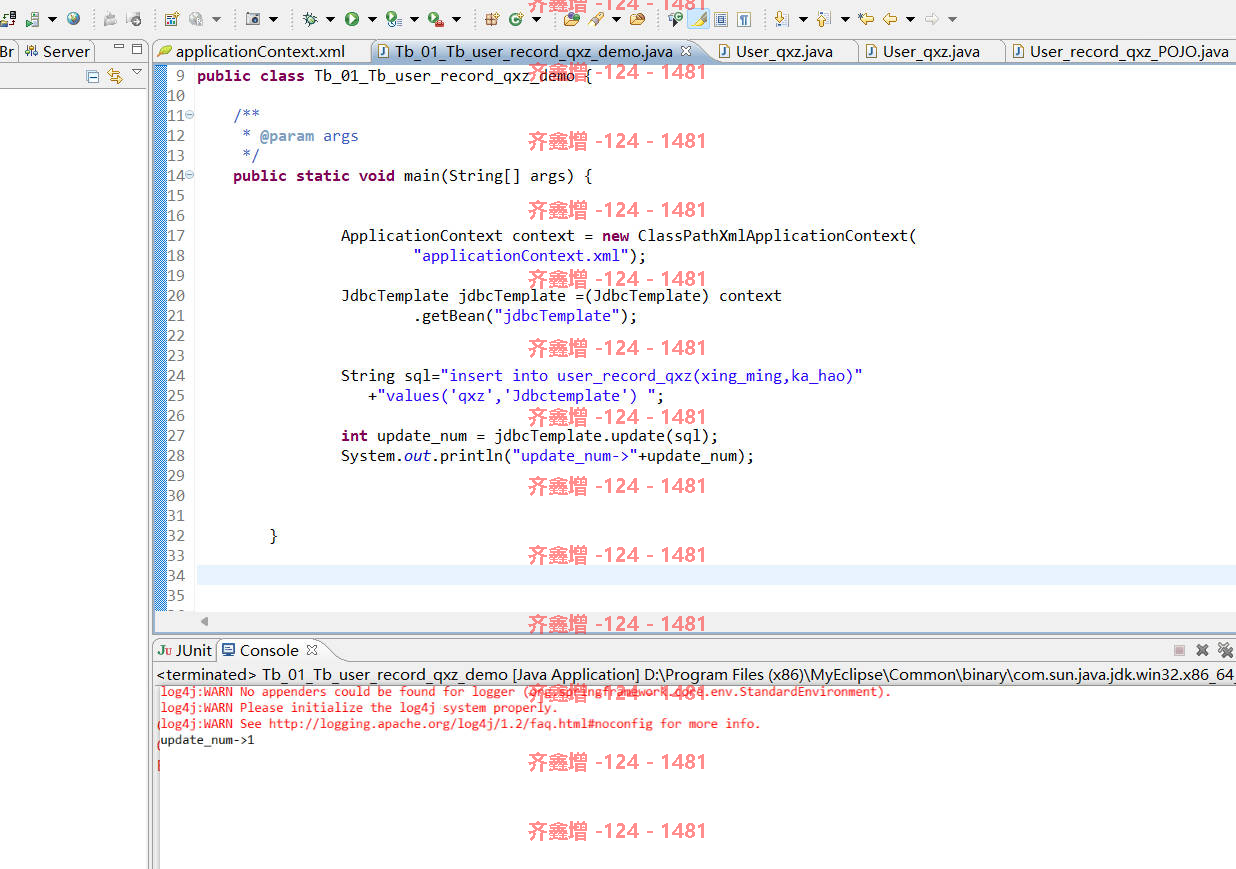Open the Back navigation history dropdown
The image size is (1236, 869).
pyautogui.click(x=910, y=19)
